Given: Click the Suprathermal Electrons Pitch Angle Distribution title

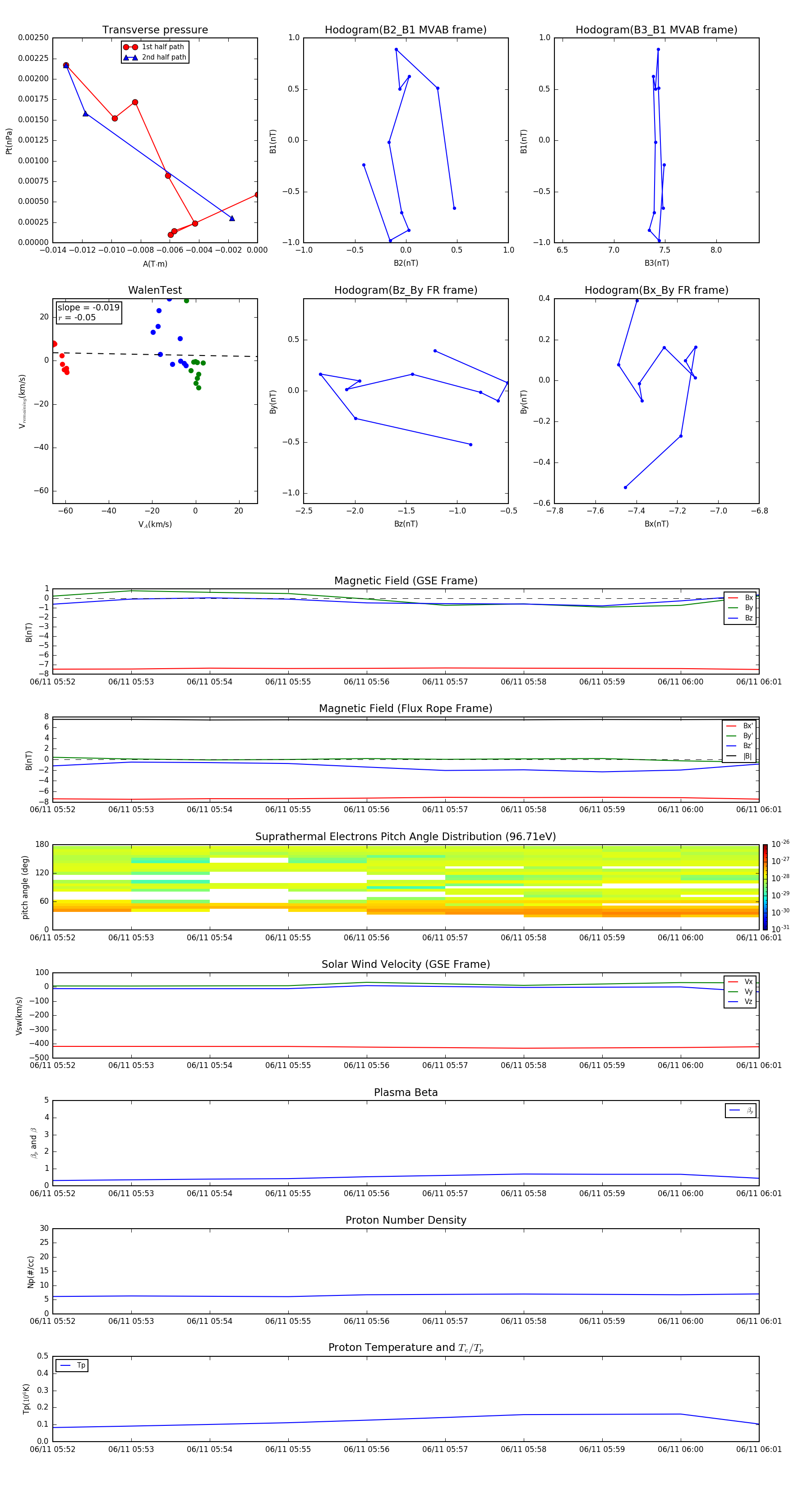Looking at the screenshot, I should click(406, 837).
